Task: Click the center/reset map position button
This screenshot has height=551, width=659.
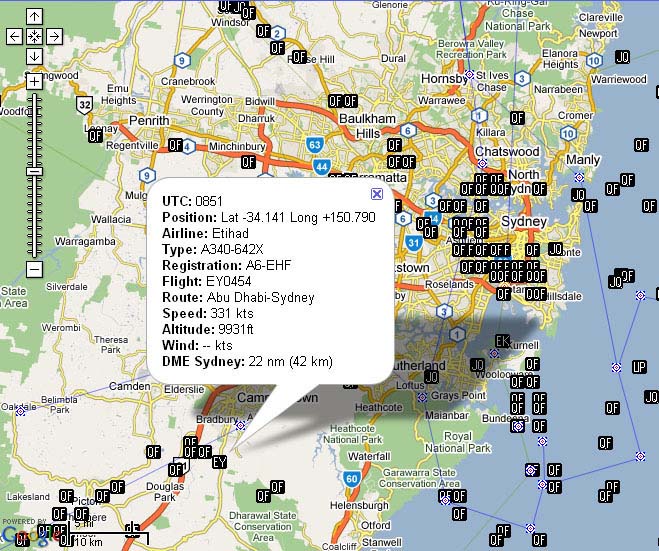Action: (x=34, y=37)
